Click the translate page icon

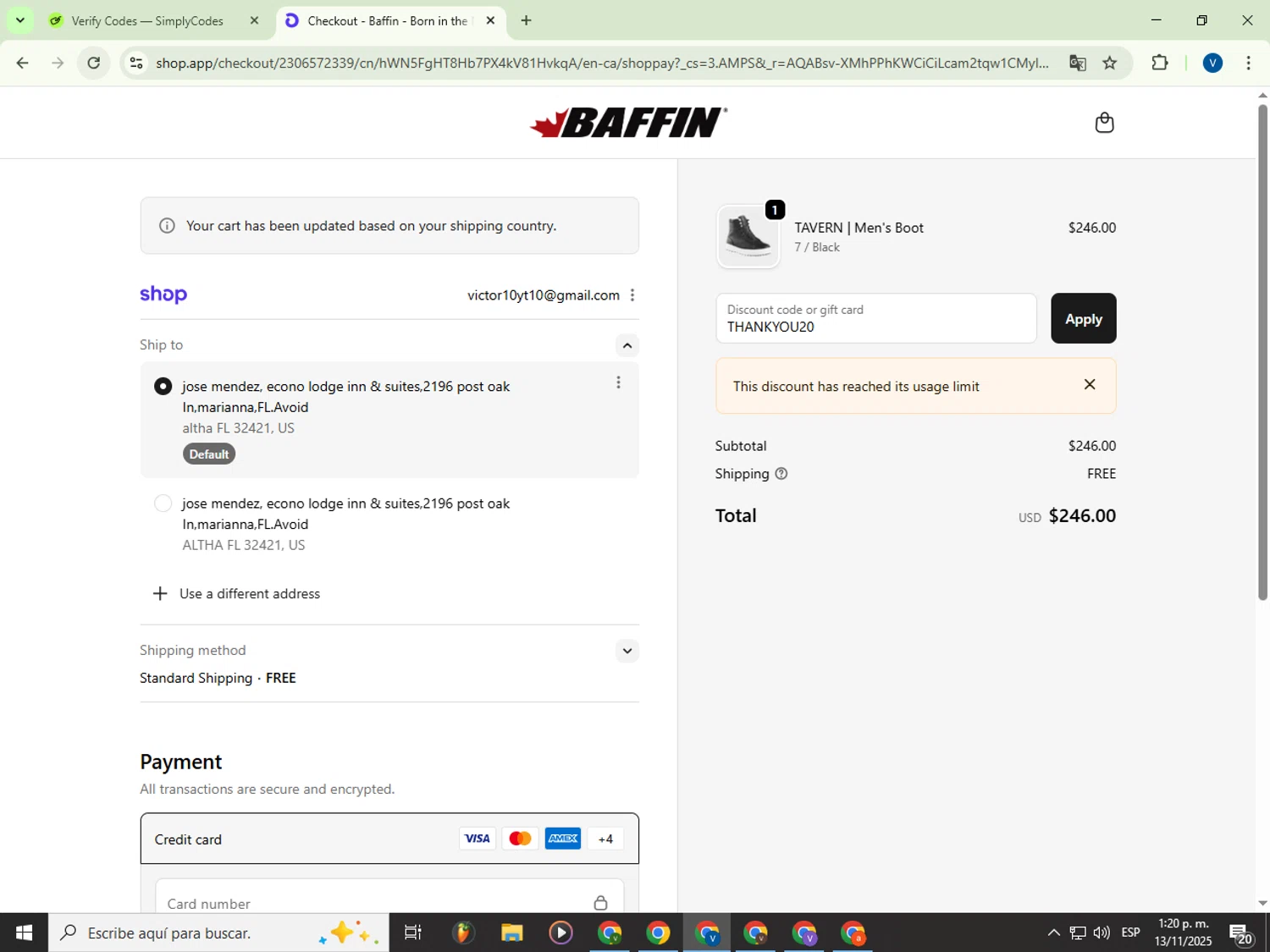tap(1077, 63)
